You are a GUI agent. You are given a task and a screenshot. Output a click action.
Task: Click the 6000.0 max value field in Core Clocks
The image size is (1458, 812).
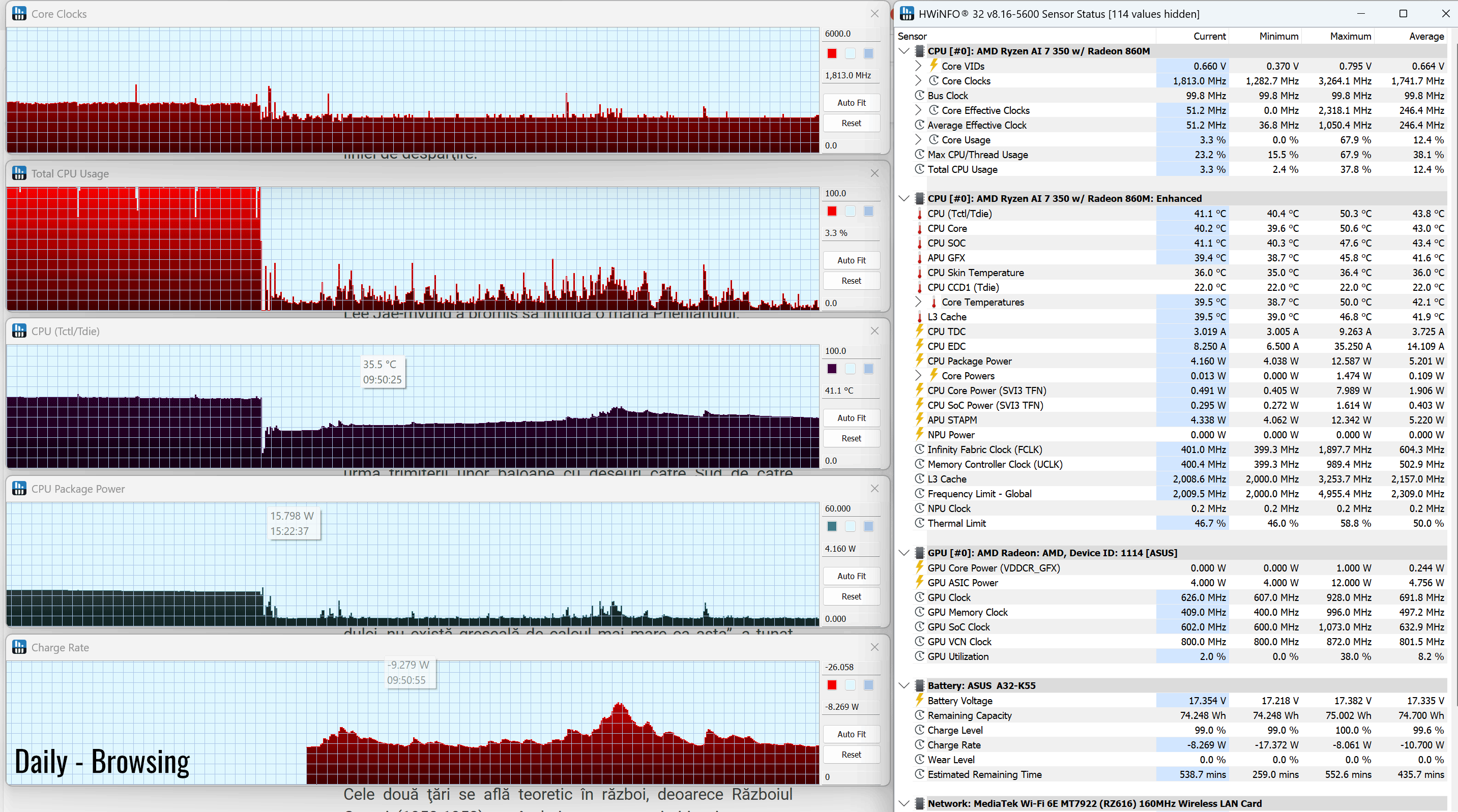[851, 34]
